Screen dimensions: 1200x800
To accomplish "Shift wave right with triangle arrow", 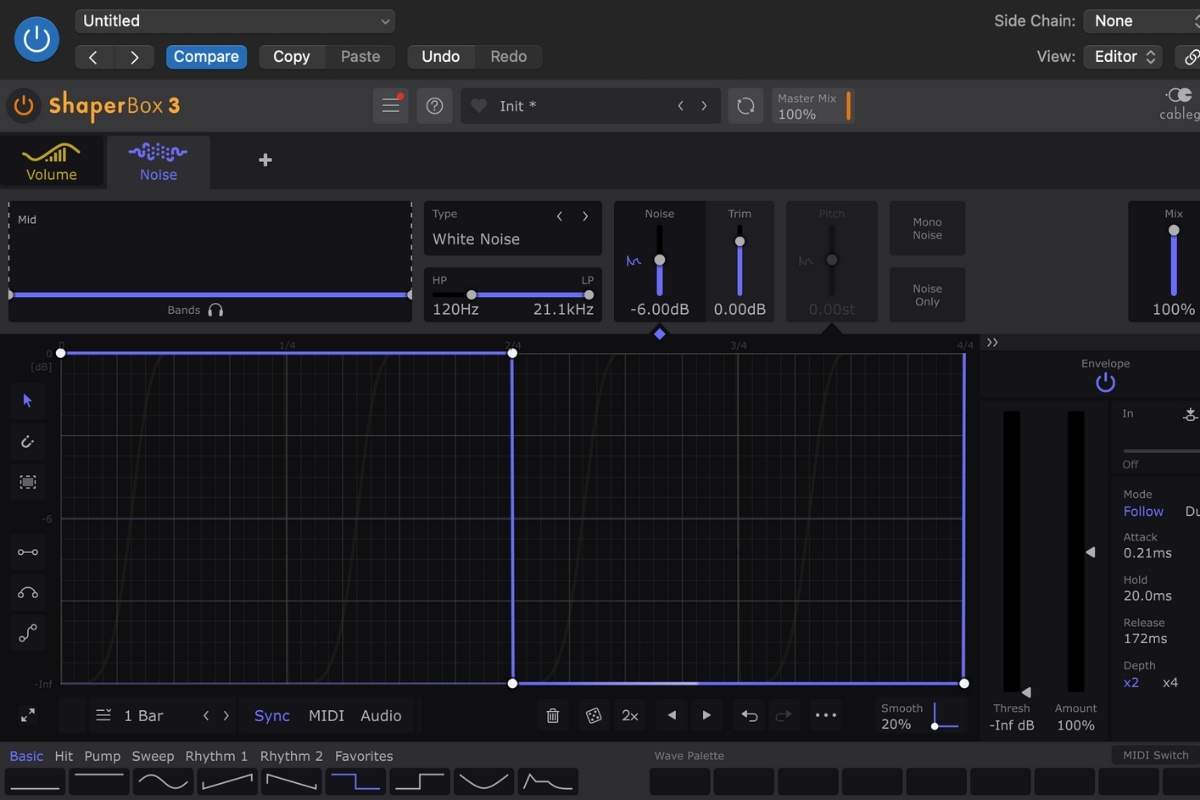I will click(x=706, y=716).
